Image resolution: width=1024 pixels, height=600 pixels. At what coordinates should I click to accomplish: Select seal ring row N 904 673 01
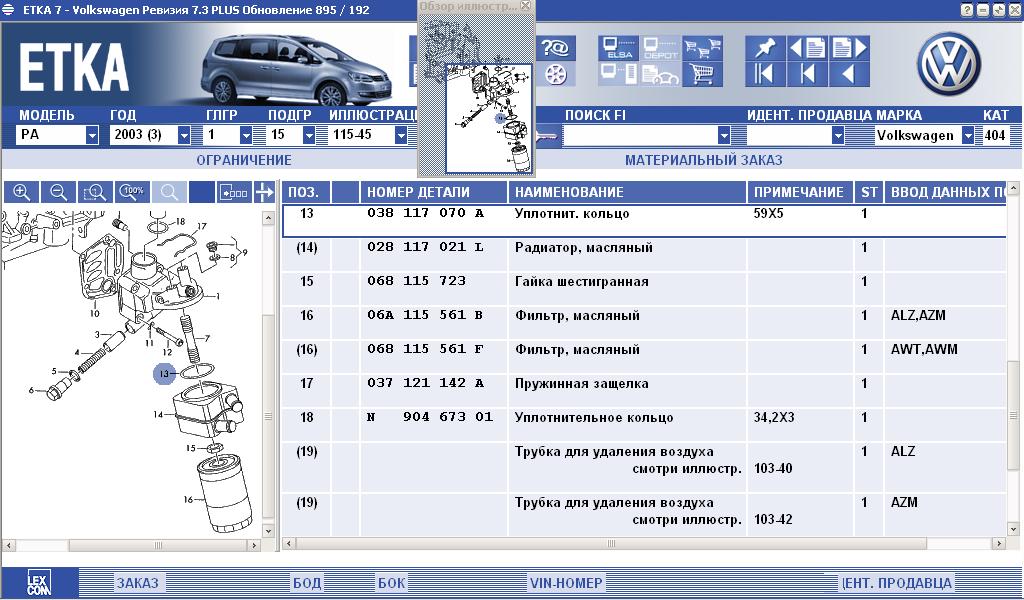644,424
